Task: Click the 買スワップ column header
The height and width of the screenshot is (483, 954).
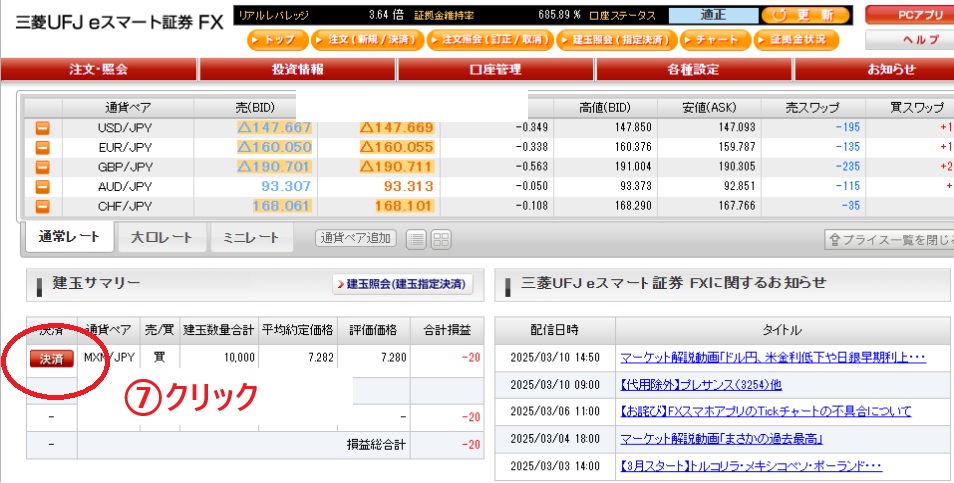Action: 910,108
